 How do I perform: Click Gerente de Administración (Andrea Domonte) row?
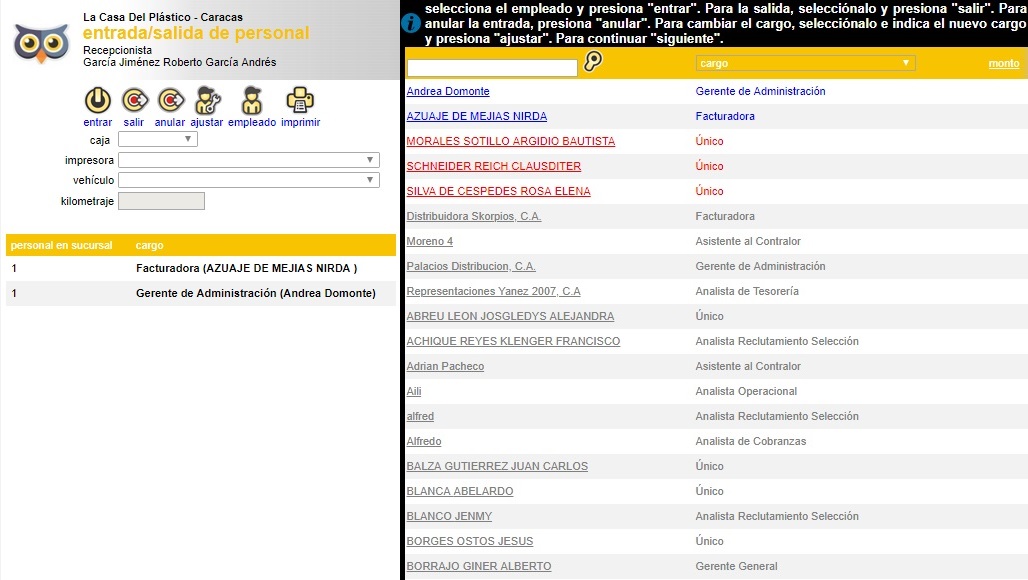(x=201, y=293)
